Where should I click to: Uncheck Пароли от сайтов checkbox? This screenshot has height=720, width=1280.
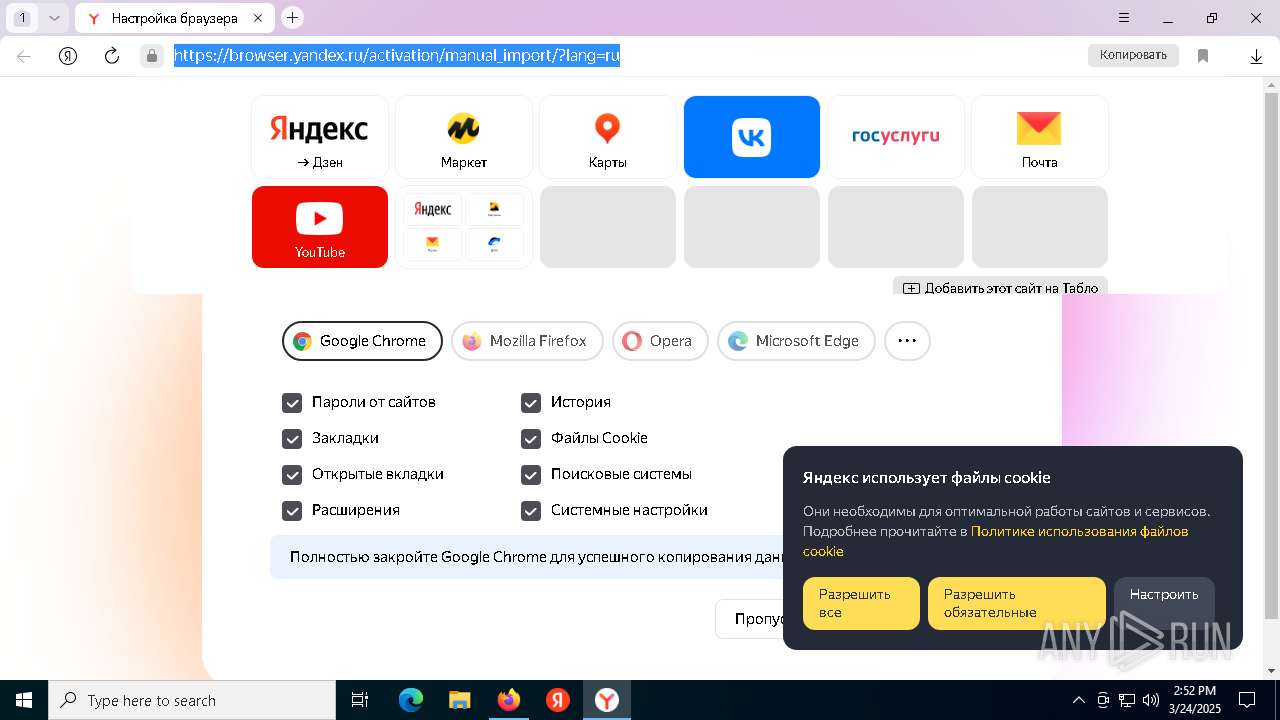tap(292, 403)
